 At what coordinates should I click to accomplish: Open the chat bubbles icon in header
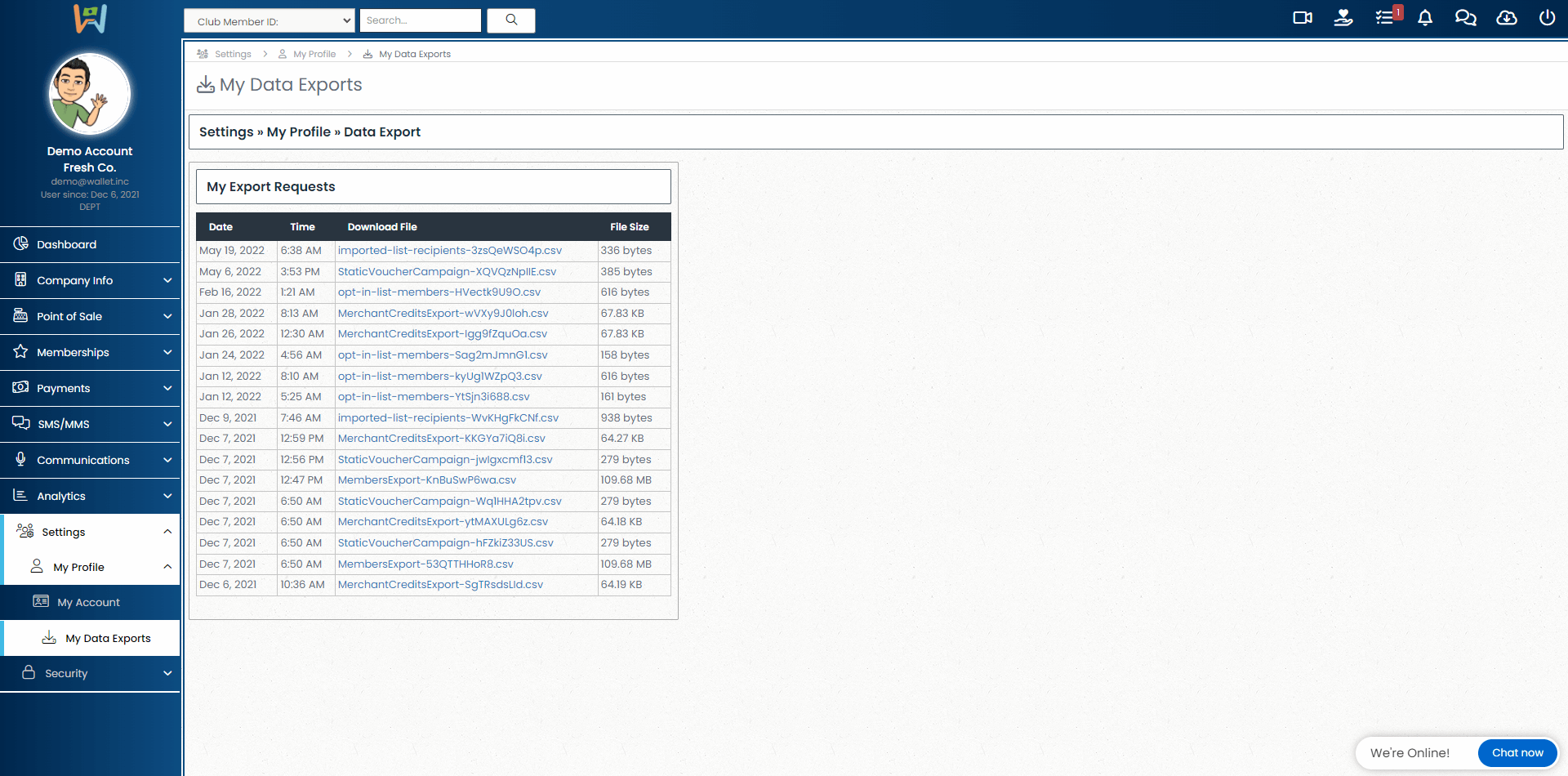(1465, 18)
